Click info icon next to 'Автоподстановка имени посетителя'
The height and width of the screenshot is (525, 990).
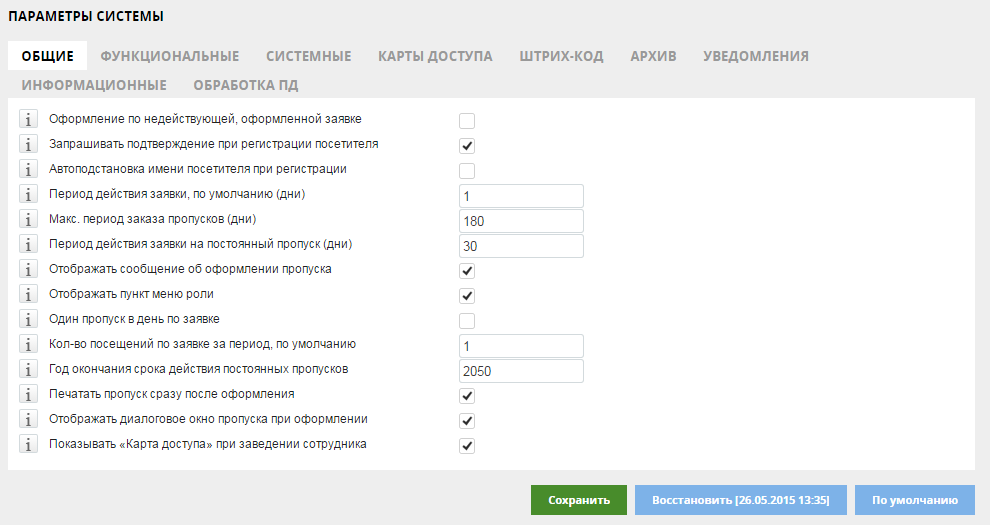point(28,169)
